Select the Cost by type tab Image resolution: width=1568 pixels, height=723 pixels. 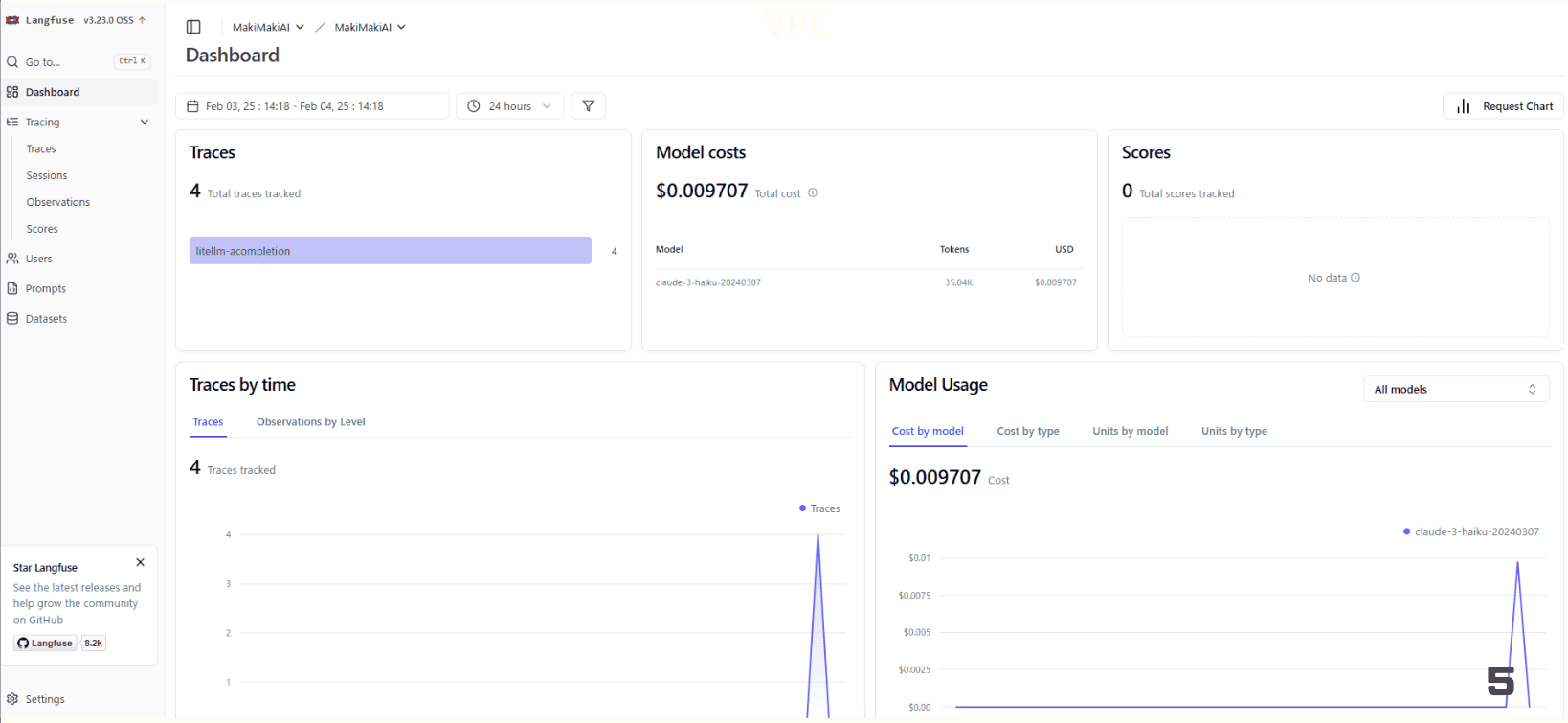1027,432
